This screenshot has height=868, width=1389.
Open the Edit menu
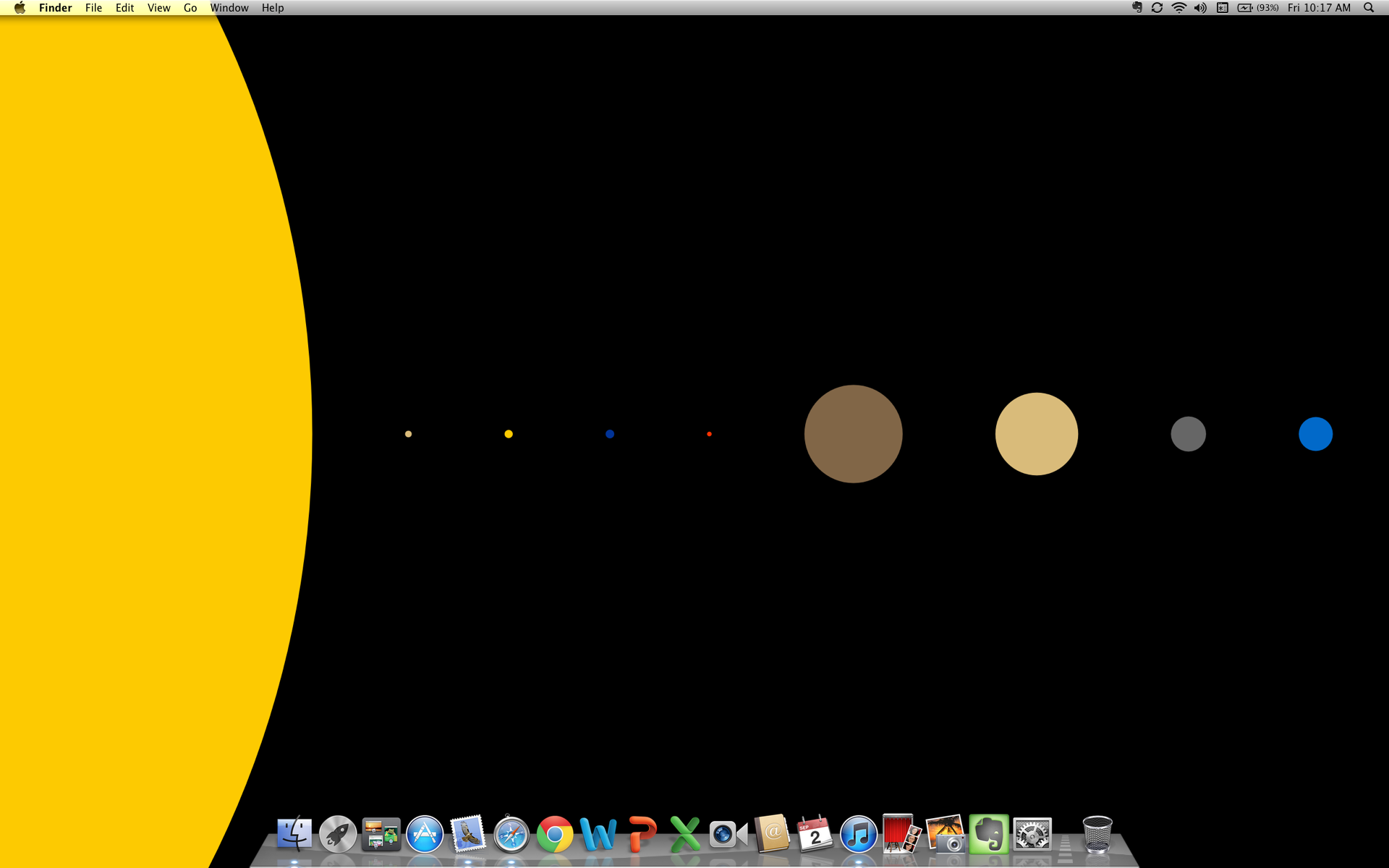click(x=124, y=7)
